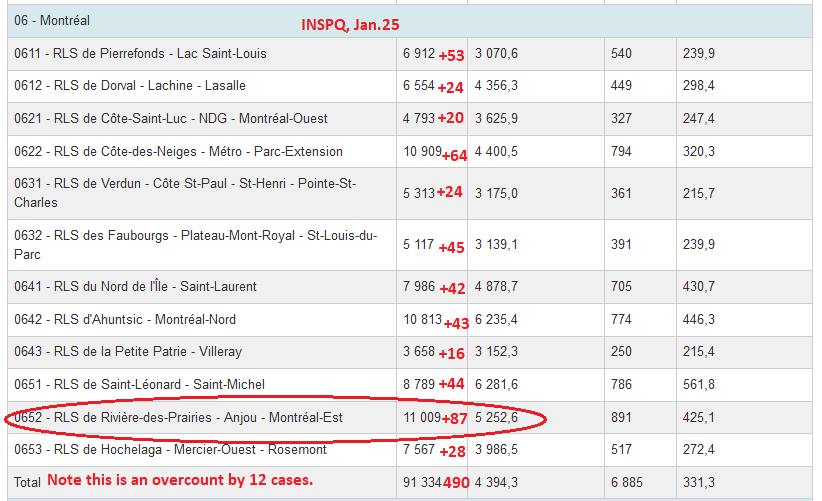Viewport: 822px width, 501px height.
Task: Select rate value '4 400,5'
Action: point(496,151)
